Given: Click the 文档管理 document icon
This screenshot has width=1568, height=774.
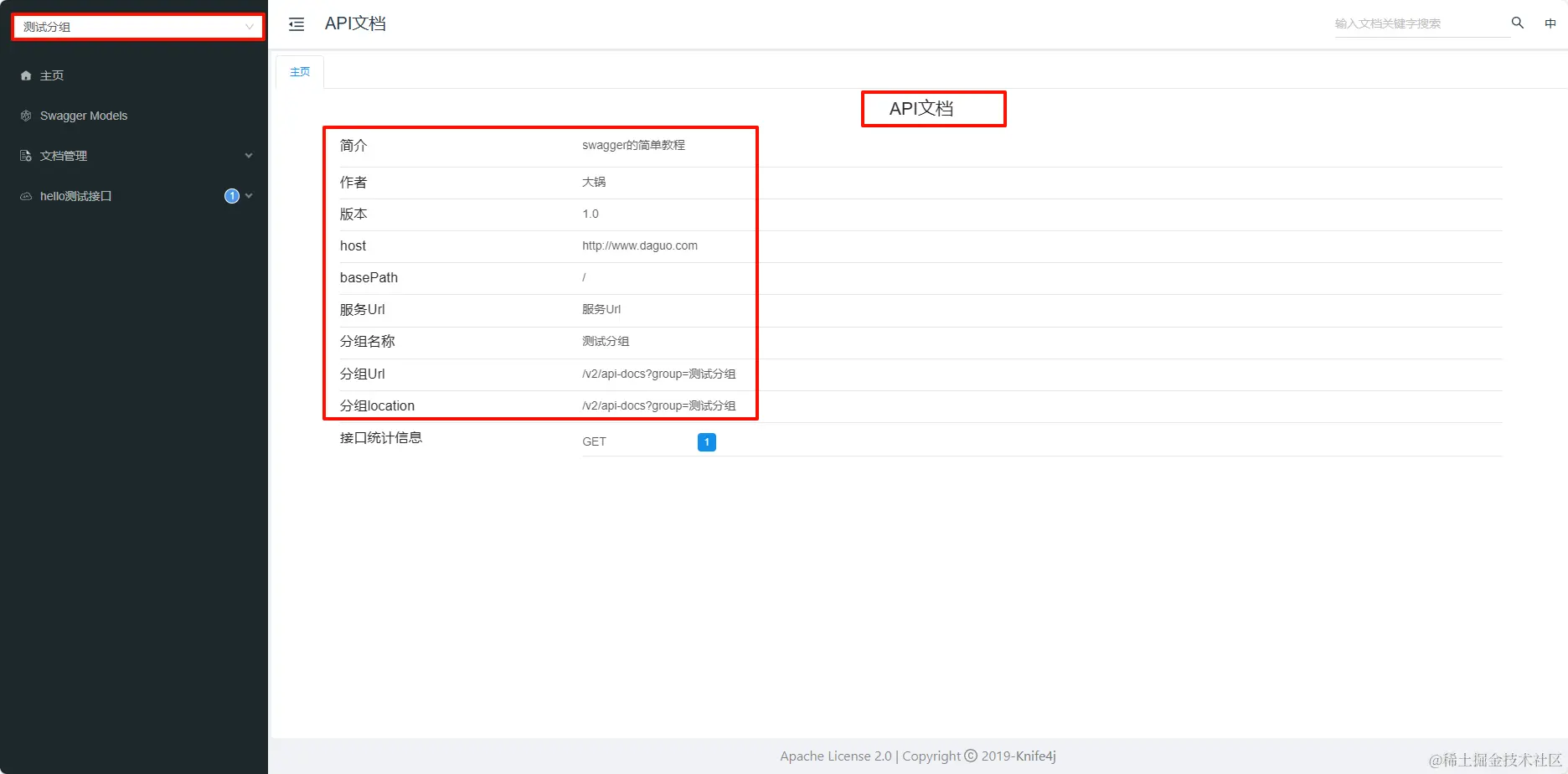Looking at the screenshot, I should (x=26, y=156).
